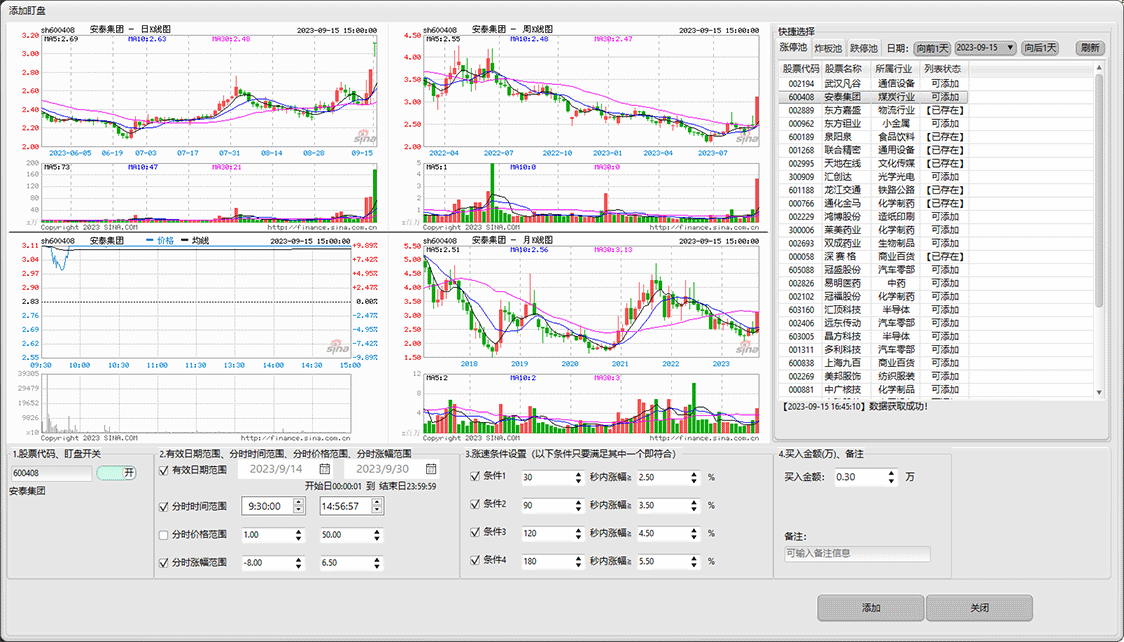
Task: Decrease the 14:56:57 end time
Action: (x=376, y=510)
